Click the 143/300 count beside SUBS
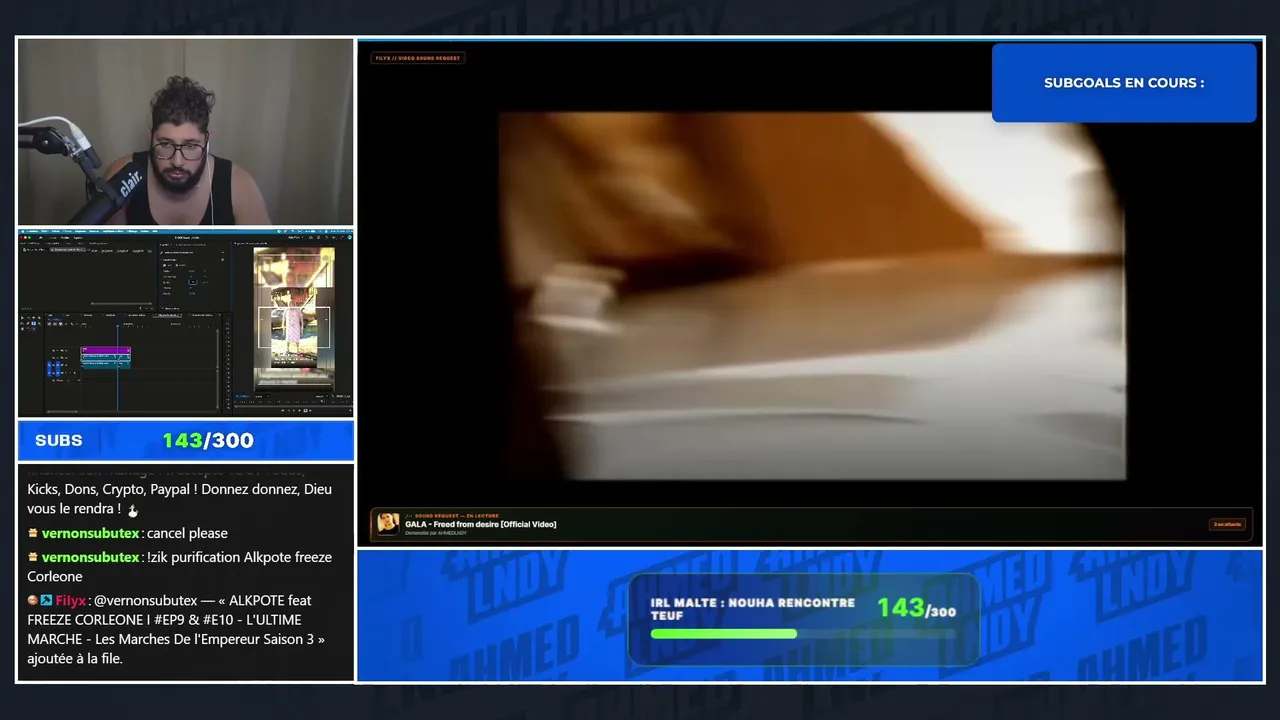Viewport: 1280px width, 720px height. tap(208, 441)
